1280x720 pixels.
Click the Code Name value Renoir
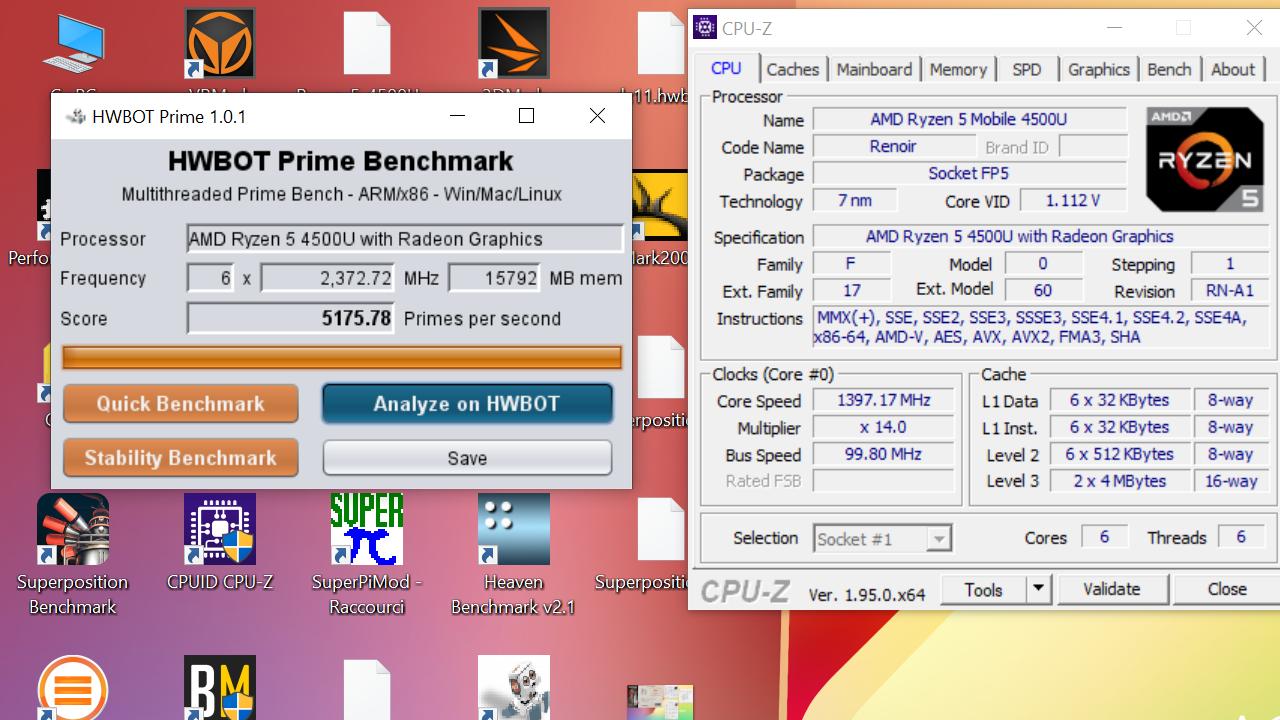tap(892, 146)
